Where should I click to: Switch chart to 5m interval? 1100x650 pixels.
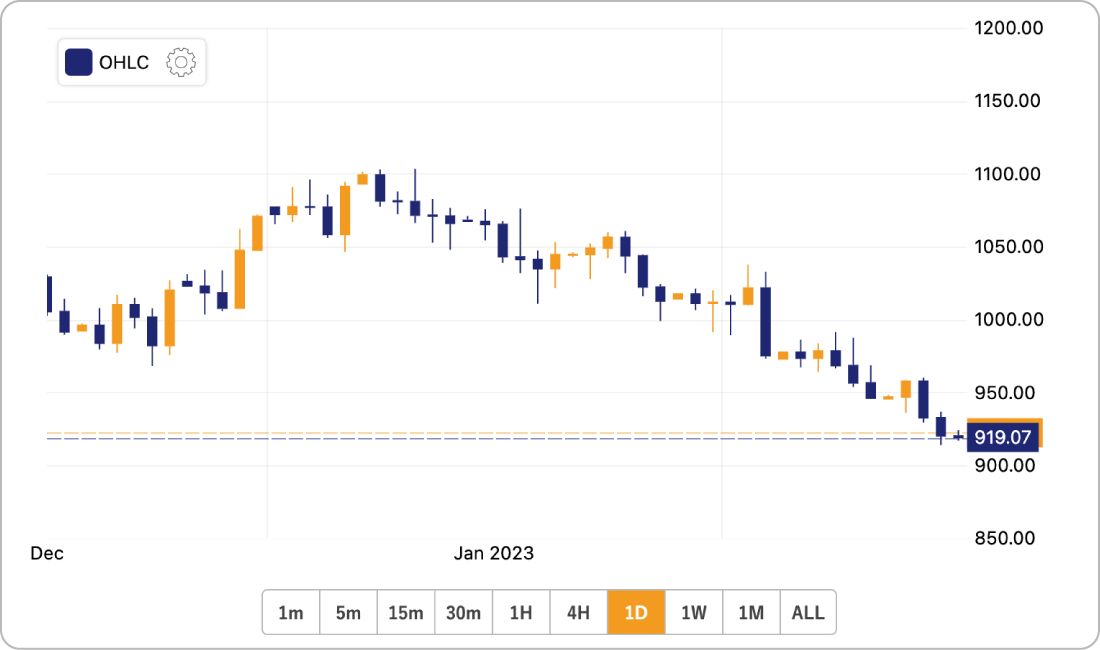[x=349, y=612]
